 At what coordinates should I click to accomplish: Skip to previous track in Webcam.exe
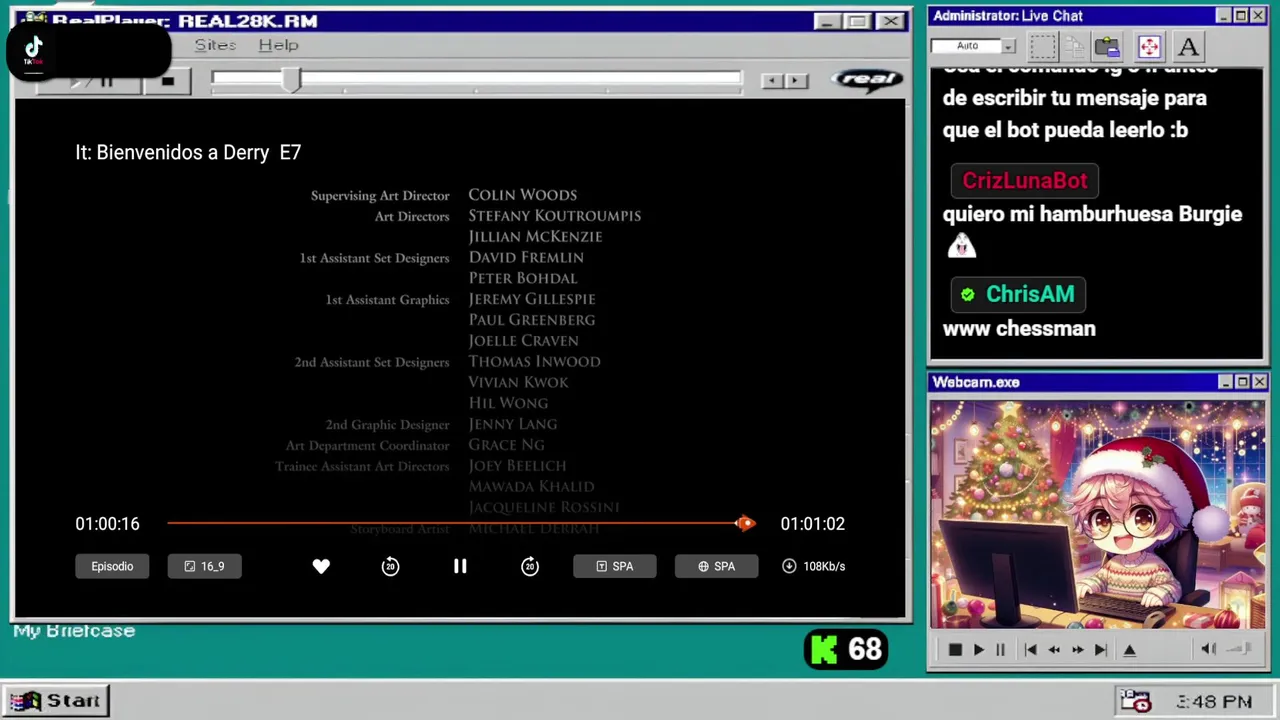pyautogui.click(x=1030, y=650)
